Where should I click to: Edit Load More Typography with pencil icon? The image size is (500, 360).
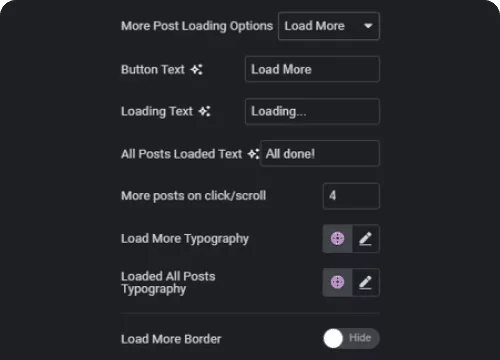366,239
